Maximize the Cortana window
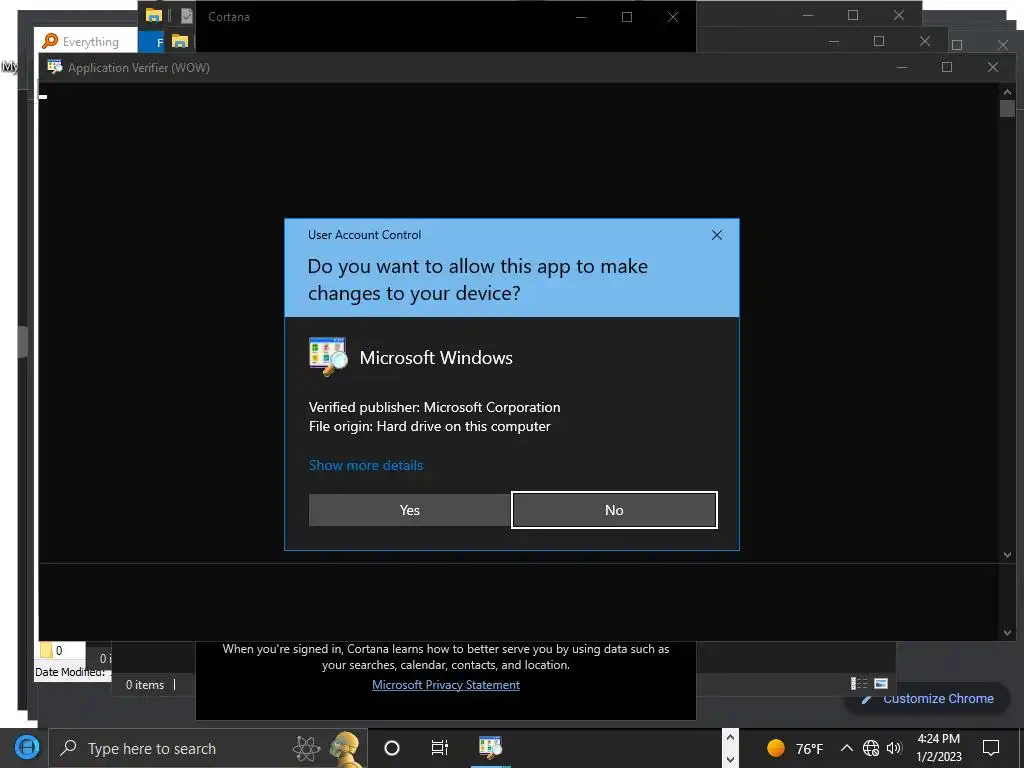This screenshot has height=768, width=1024. click(x=627, y=17)
